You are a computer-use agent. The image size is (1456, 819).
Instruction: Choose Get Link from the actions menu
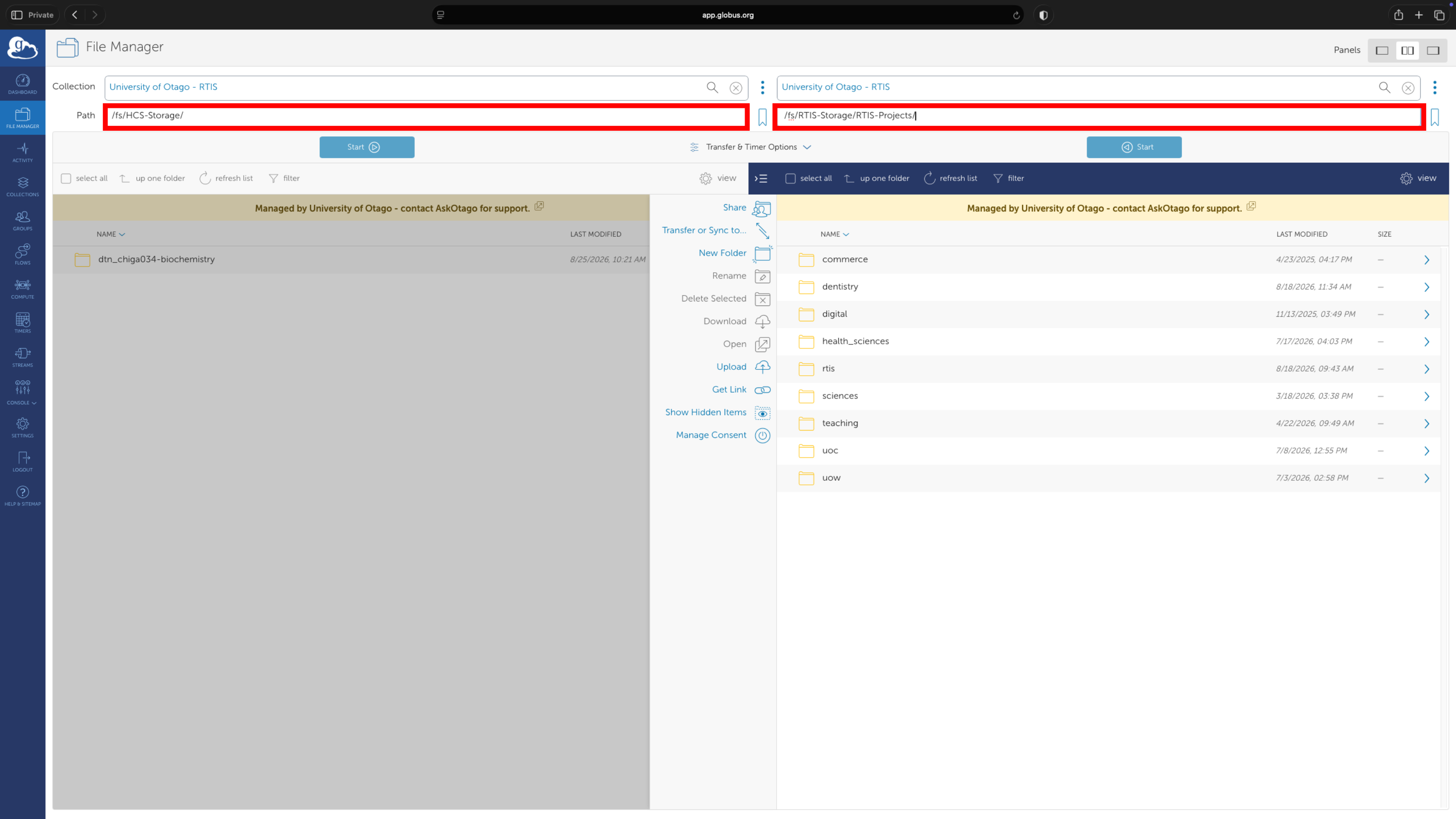(x=741, y=389)
